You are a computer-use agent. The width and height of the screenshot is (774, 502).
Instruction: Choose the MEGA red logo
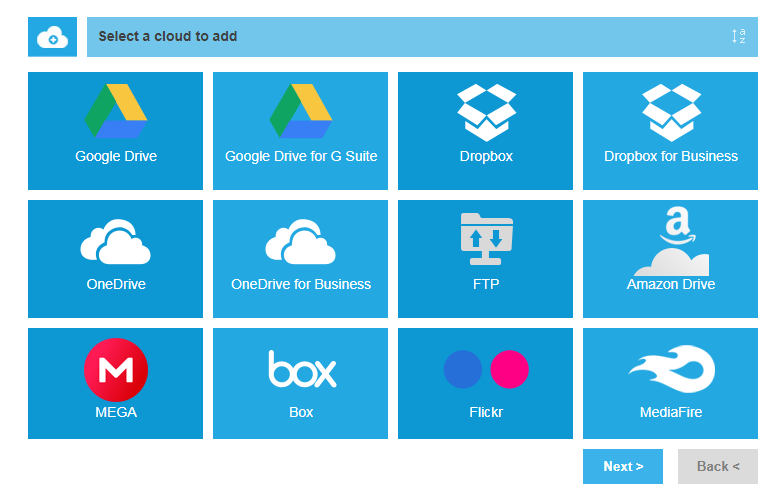pos(116,369)
